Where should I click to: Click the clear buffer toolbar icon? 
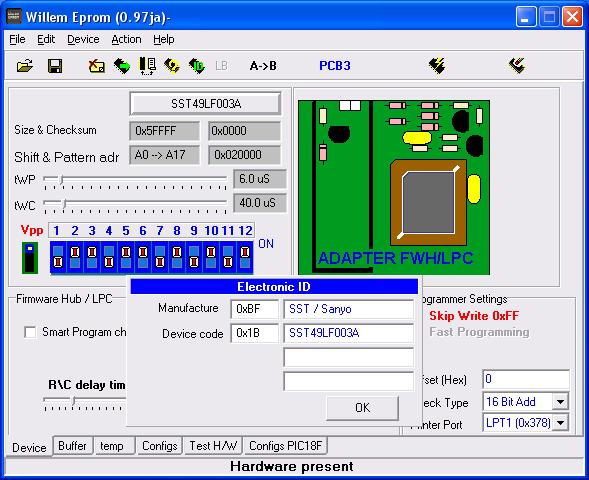coord(97,66)
